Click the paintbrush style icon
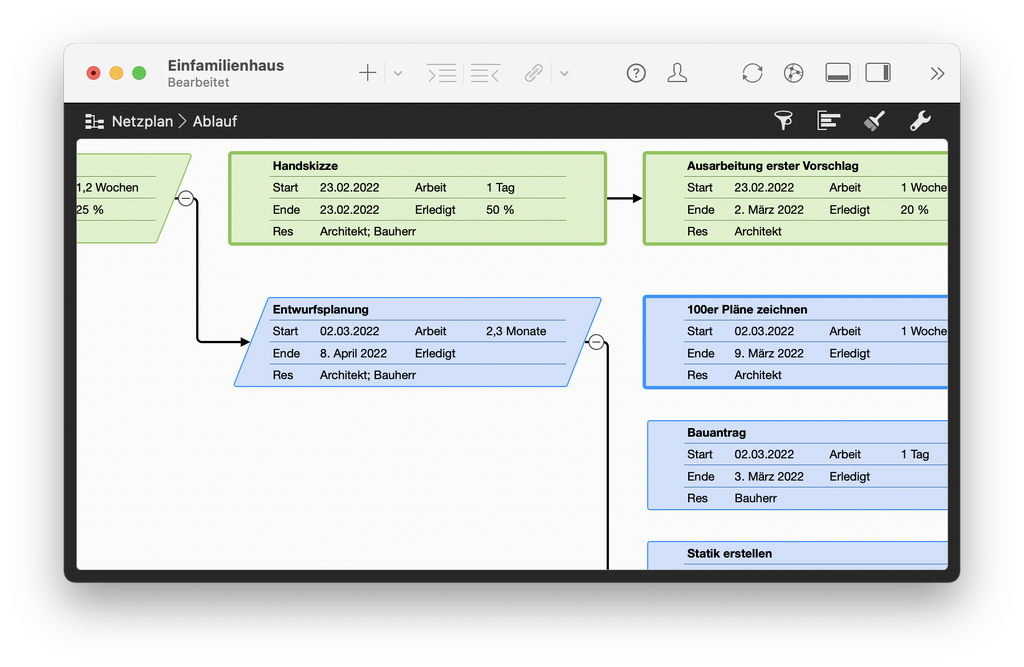This screenshot has width=1024, height=667. [x=874, y=121]
